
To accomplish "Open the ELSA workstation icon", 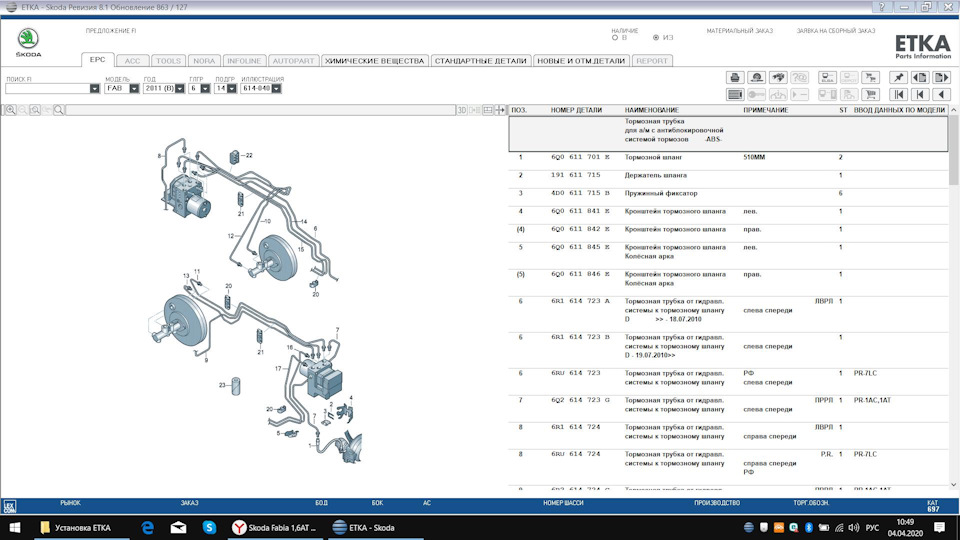I will click(827, 77).
